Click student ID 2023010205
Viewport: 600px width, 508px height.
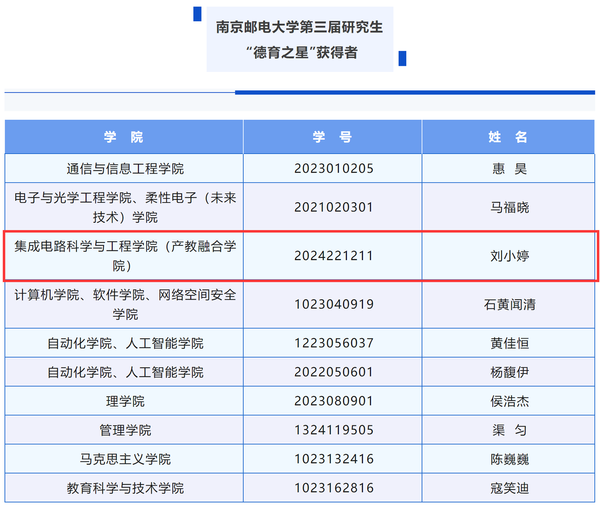click(x=334, y=168)
